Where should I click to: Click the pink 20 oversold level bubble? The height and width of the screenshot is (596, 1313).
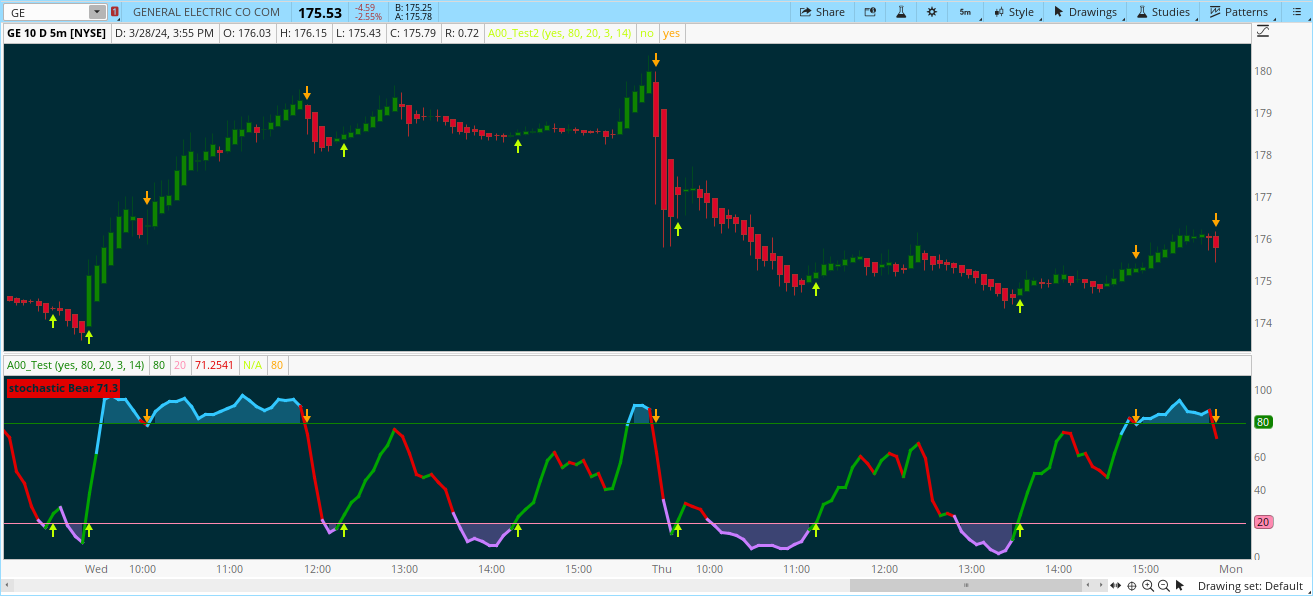[x=1263, y=522]
